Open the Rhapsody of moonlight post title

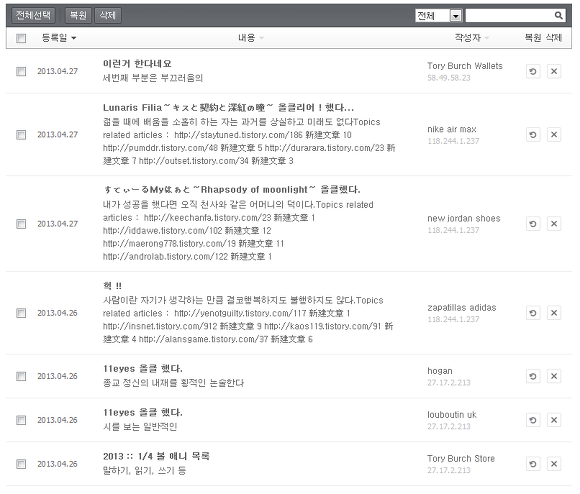[232, 190]
